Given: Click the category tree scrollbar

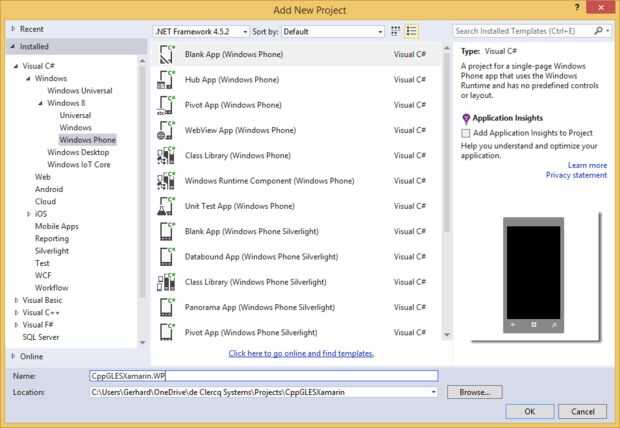Looking at the screenshot, I should [x=142, y=182].
